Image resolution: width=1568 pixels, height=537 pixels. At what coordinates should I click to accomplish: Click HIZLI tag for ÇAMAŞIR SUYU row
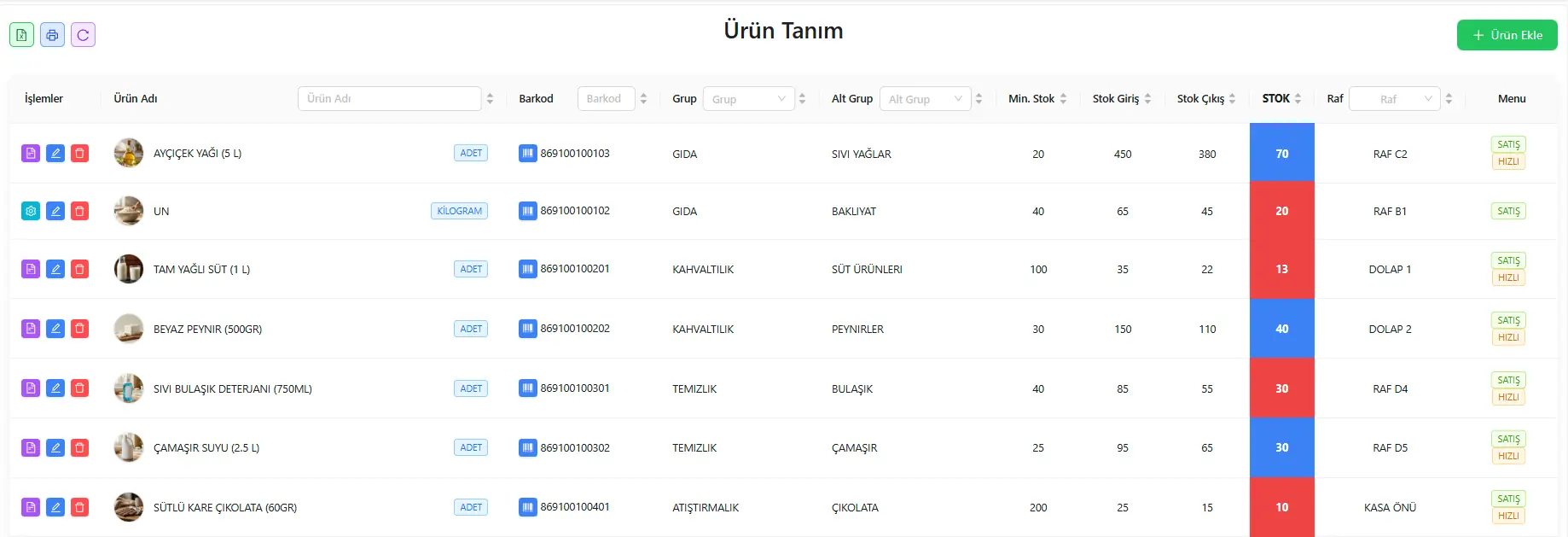coord(1508,456)
